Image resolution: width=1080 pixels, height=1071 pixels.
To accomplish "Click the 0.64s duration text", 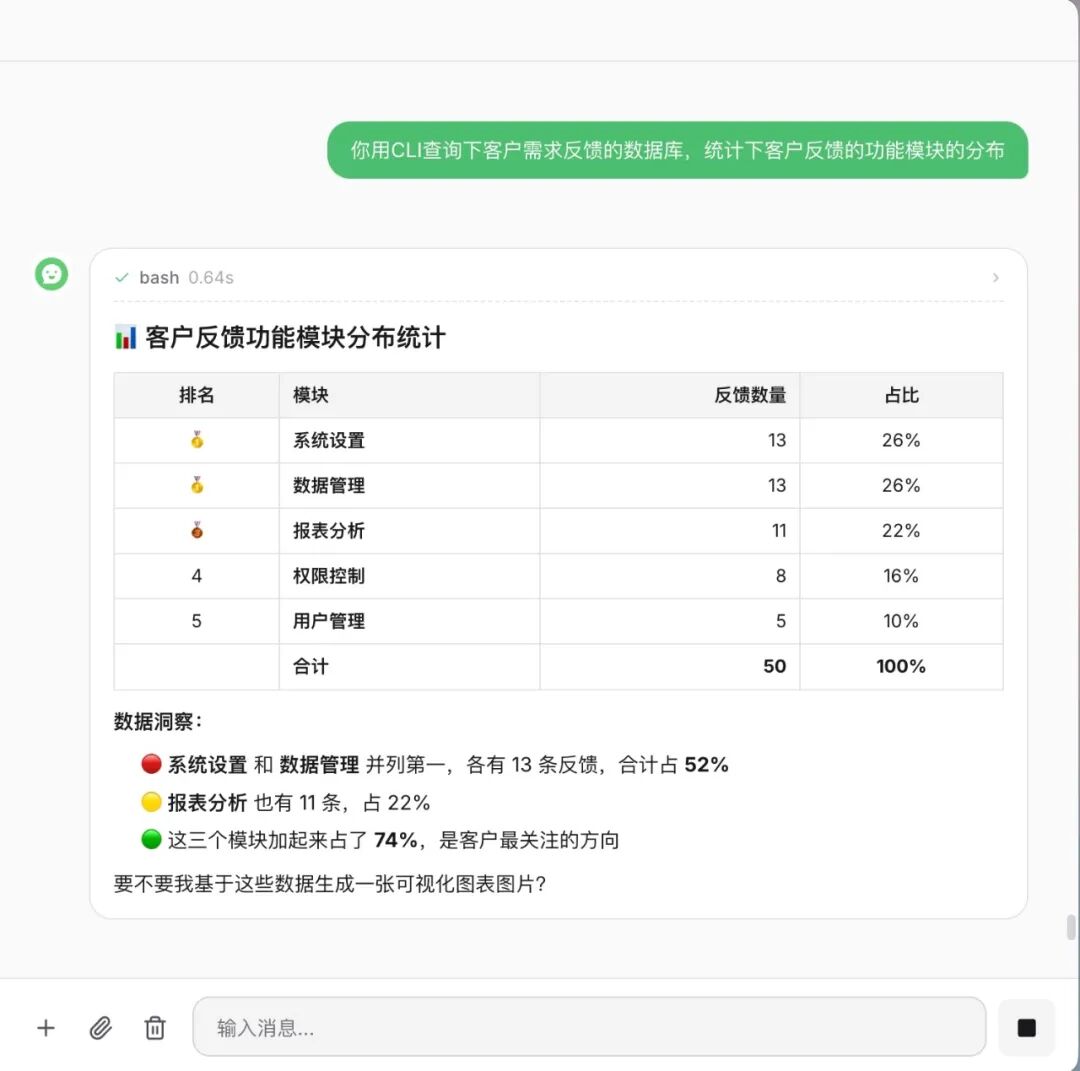I will 211,278.
